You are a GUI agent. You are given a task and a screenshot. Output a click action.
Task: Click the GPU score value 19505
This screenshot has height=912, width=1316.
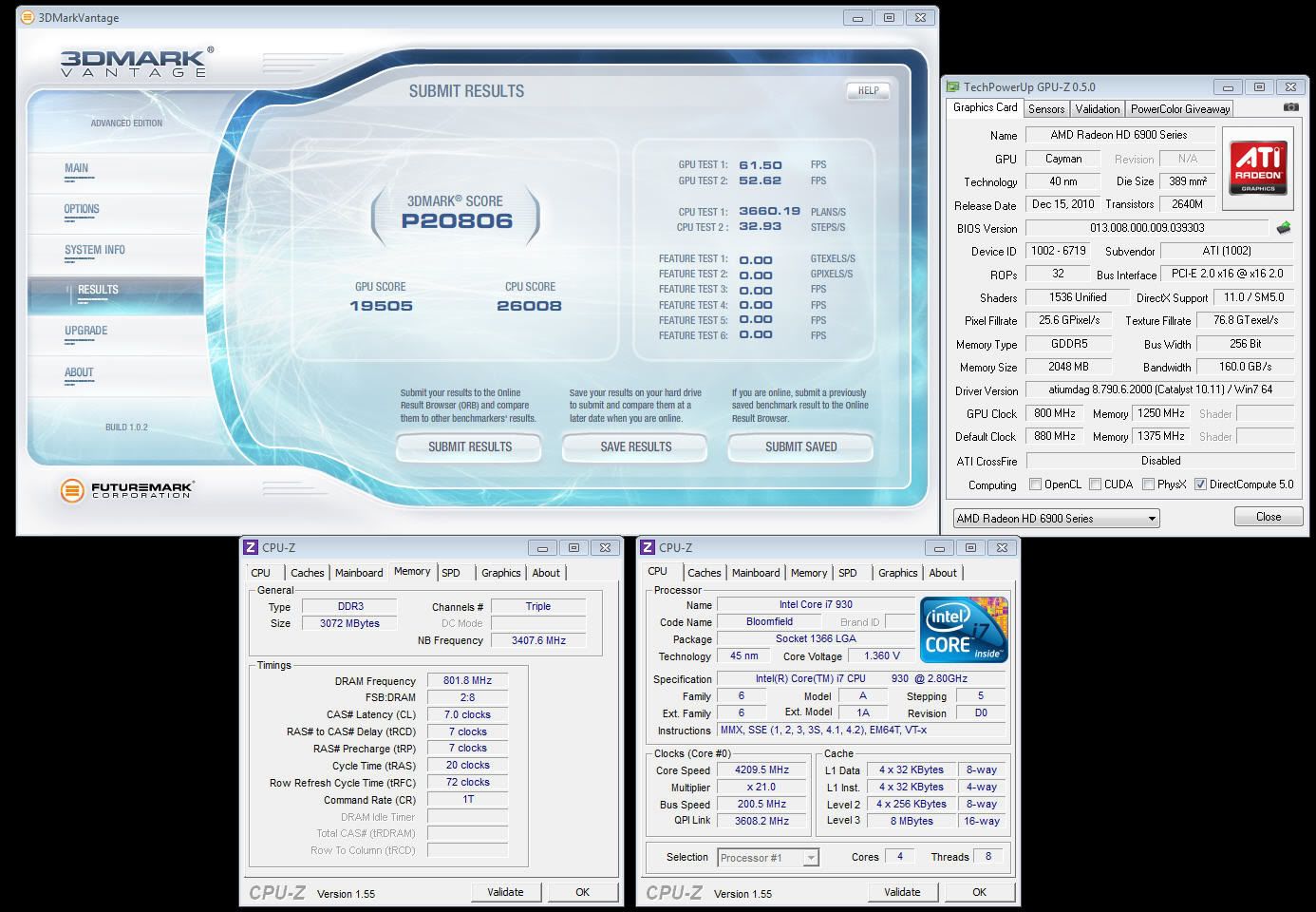(x=381, y=306)
